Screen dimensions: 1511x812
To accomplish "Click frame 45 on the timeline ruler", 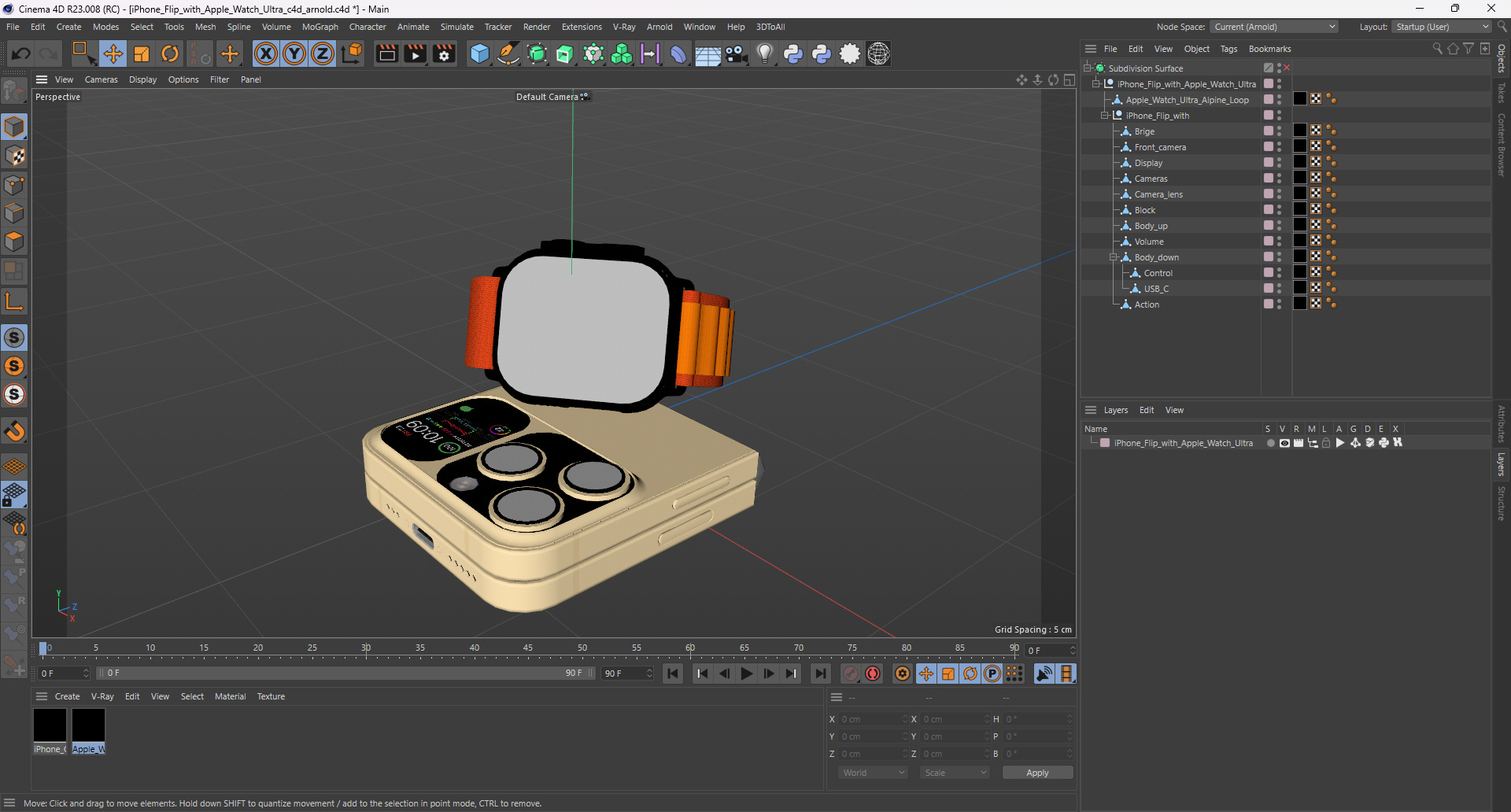I will tap(528, 648).
